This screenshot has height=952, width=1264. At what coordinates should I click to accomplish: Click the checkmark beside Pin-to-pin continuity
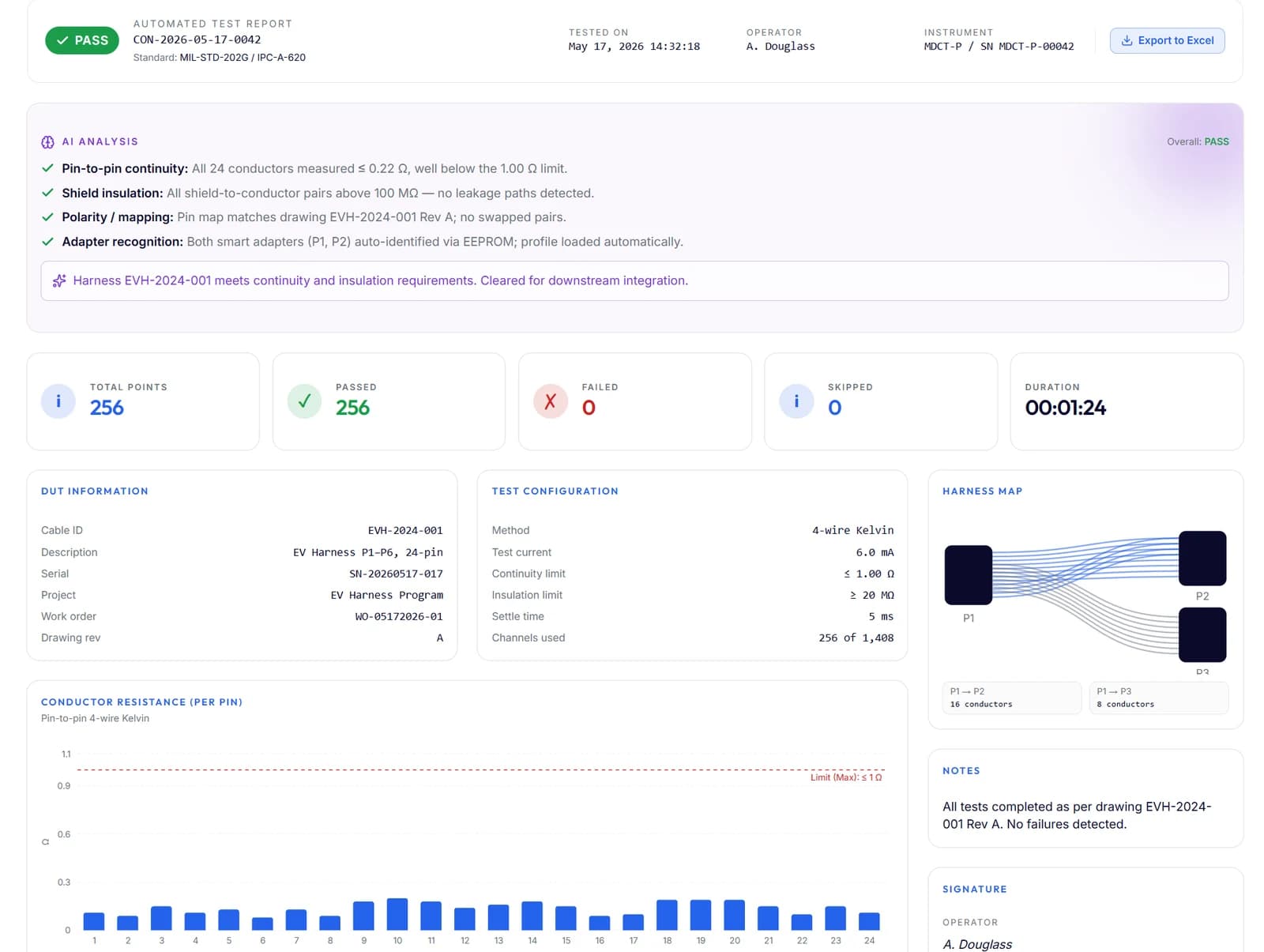pos(47,168)
